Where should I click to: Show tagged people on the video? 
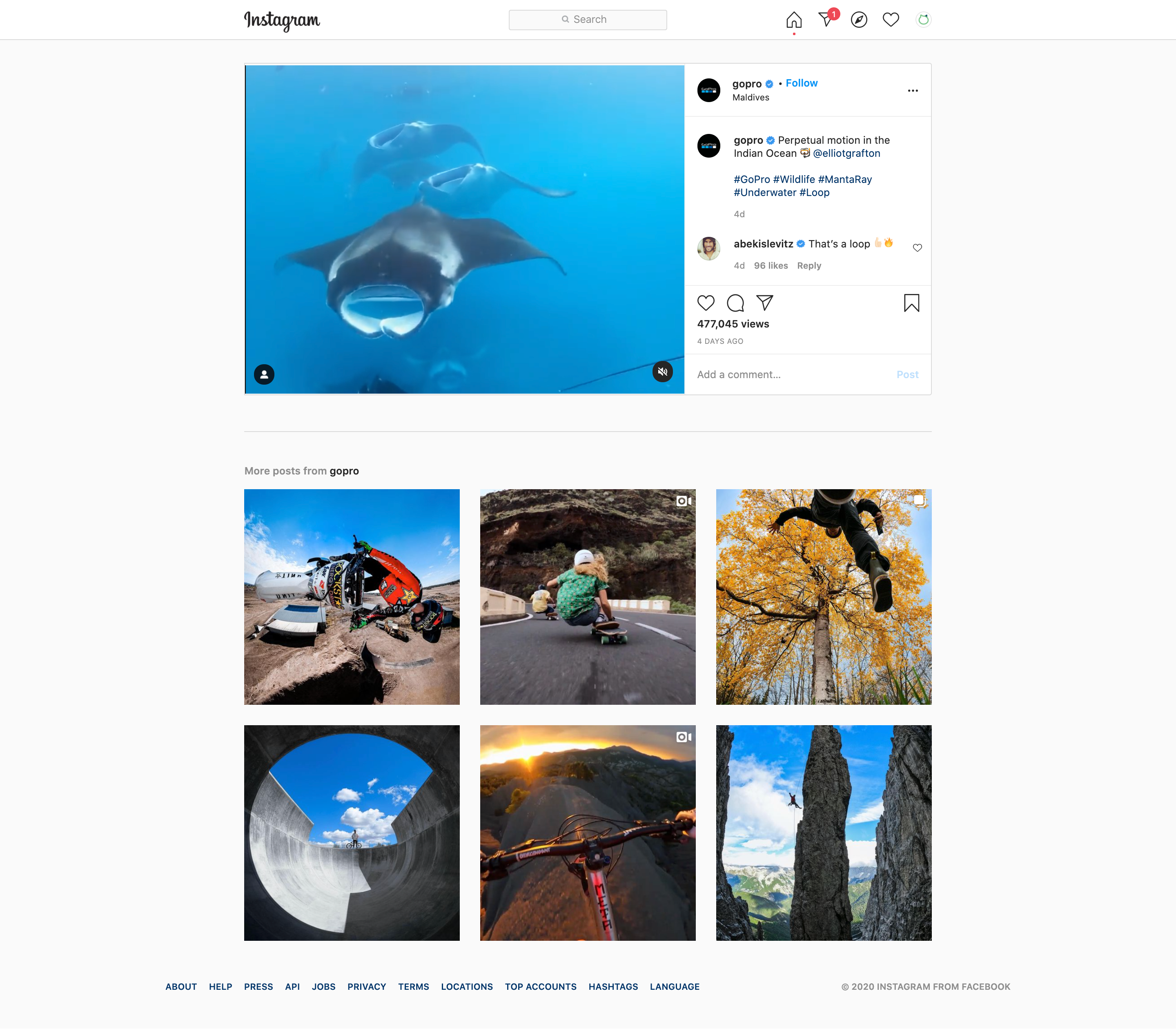tap(264, 374)
